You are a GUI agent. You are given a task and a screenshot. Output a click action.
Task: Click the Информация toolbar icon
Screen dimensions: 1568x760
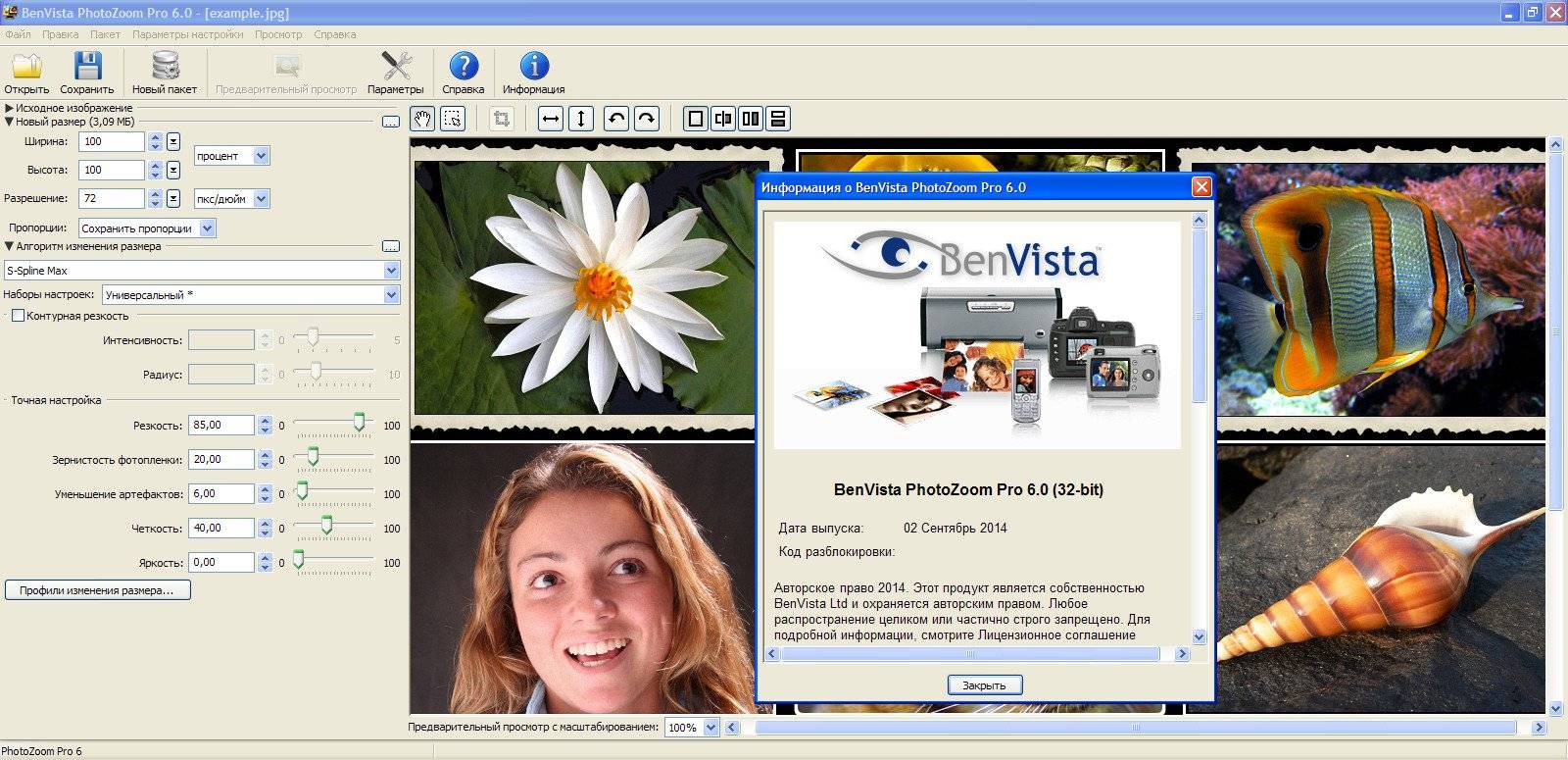tap(534, 74)
